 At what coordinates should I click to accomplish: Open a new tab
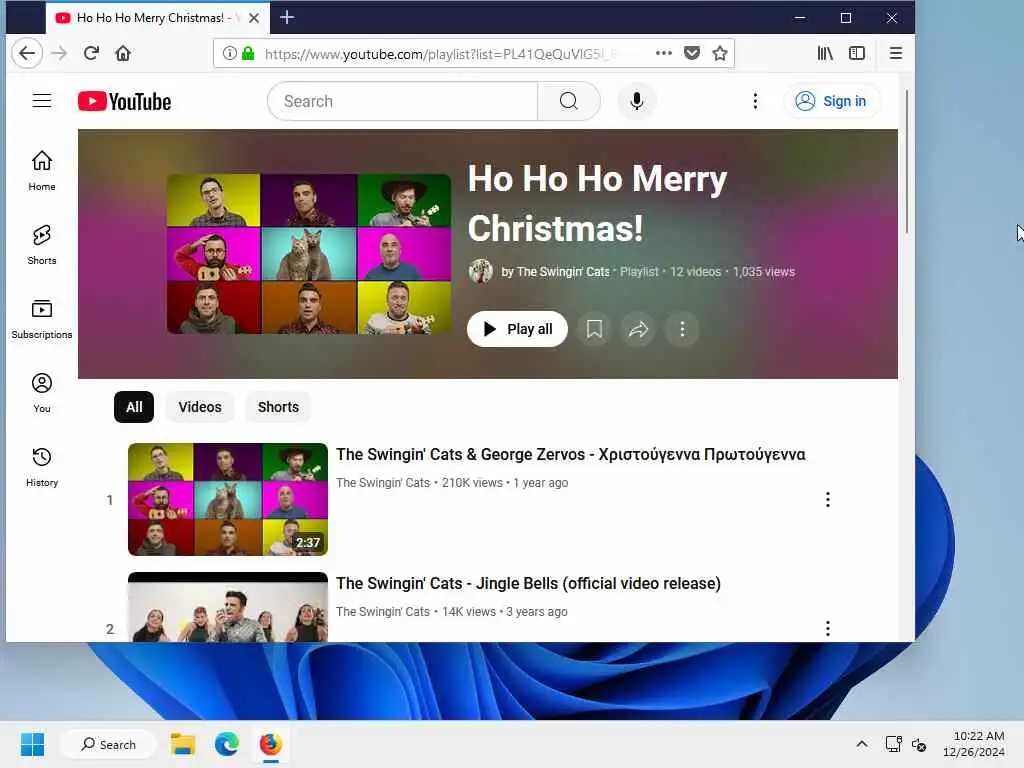point(287,18)
